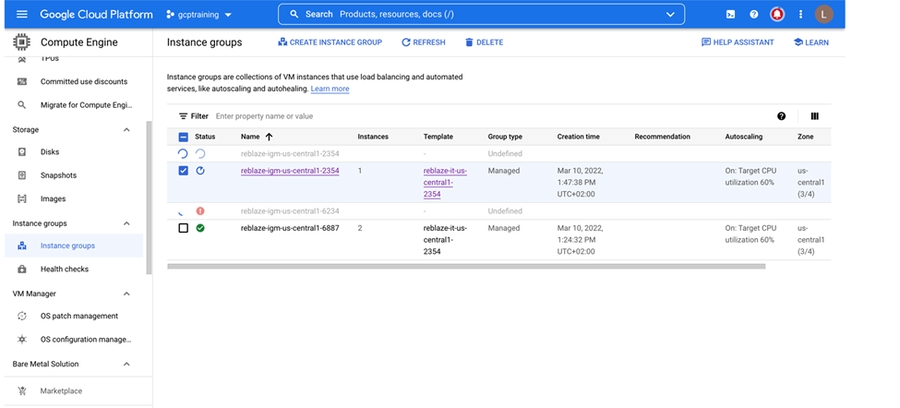Open the notifications bell
The height and width of the screenshot is (408, 900).
point(777,15)
